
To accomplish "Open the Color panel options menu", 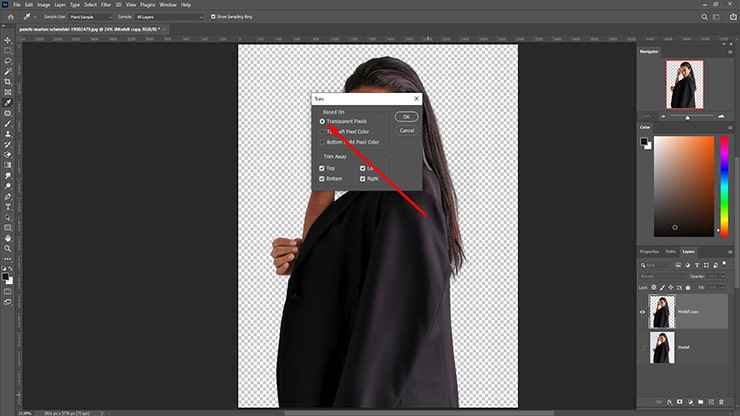I will tap(730, 127).
